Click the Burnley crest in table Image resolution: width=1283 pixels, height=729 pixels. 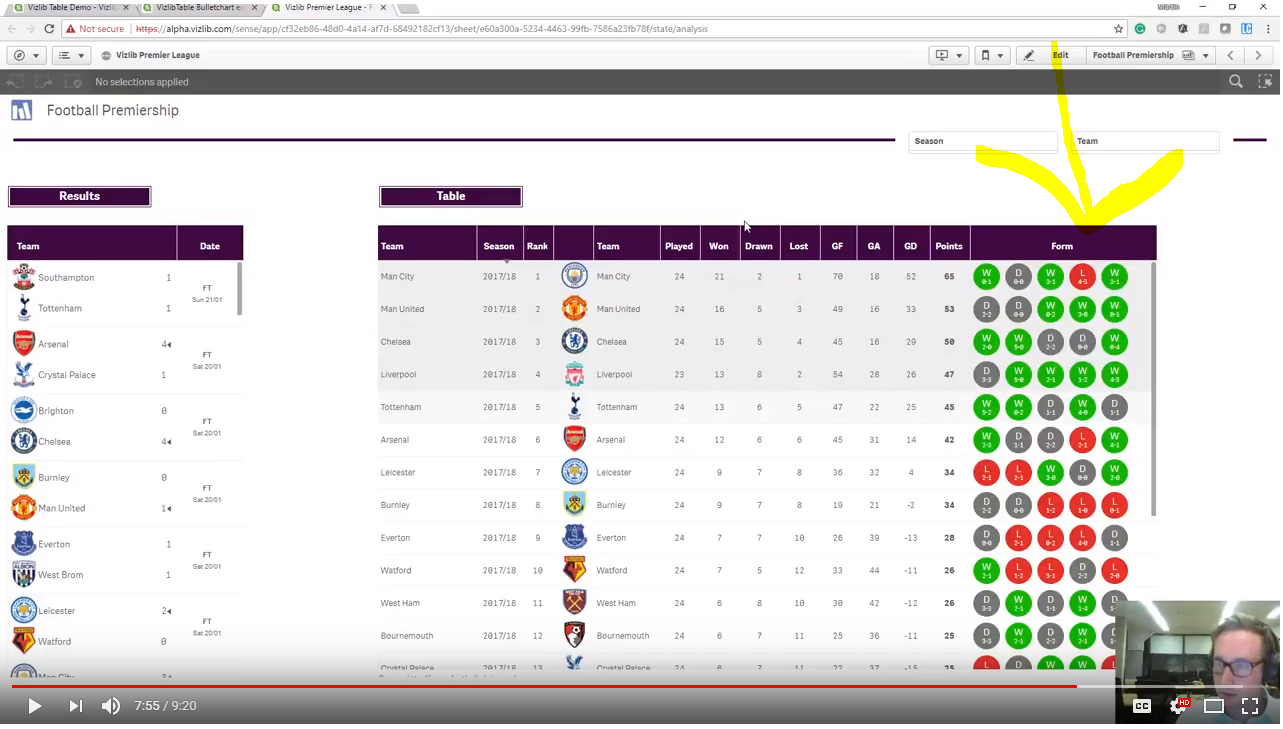574,505
